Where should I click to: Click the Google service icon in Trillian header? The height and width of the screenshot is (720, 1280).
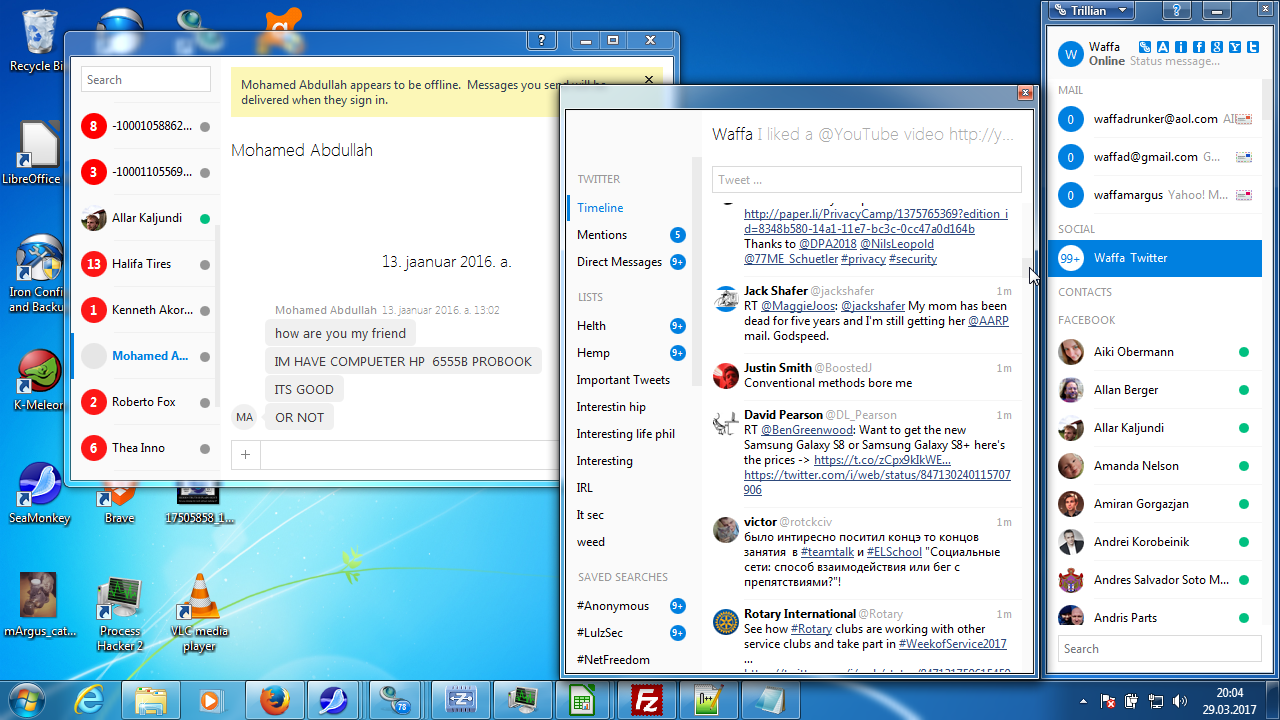click(x=1217, y=47)
